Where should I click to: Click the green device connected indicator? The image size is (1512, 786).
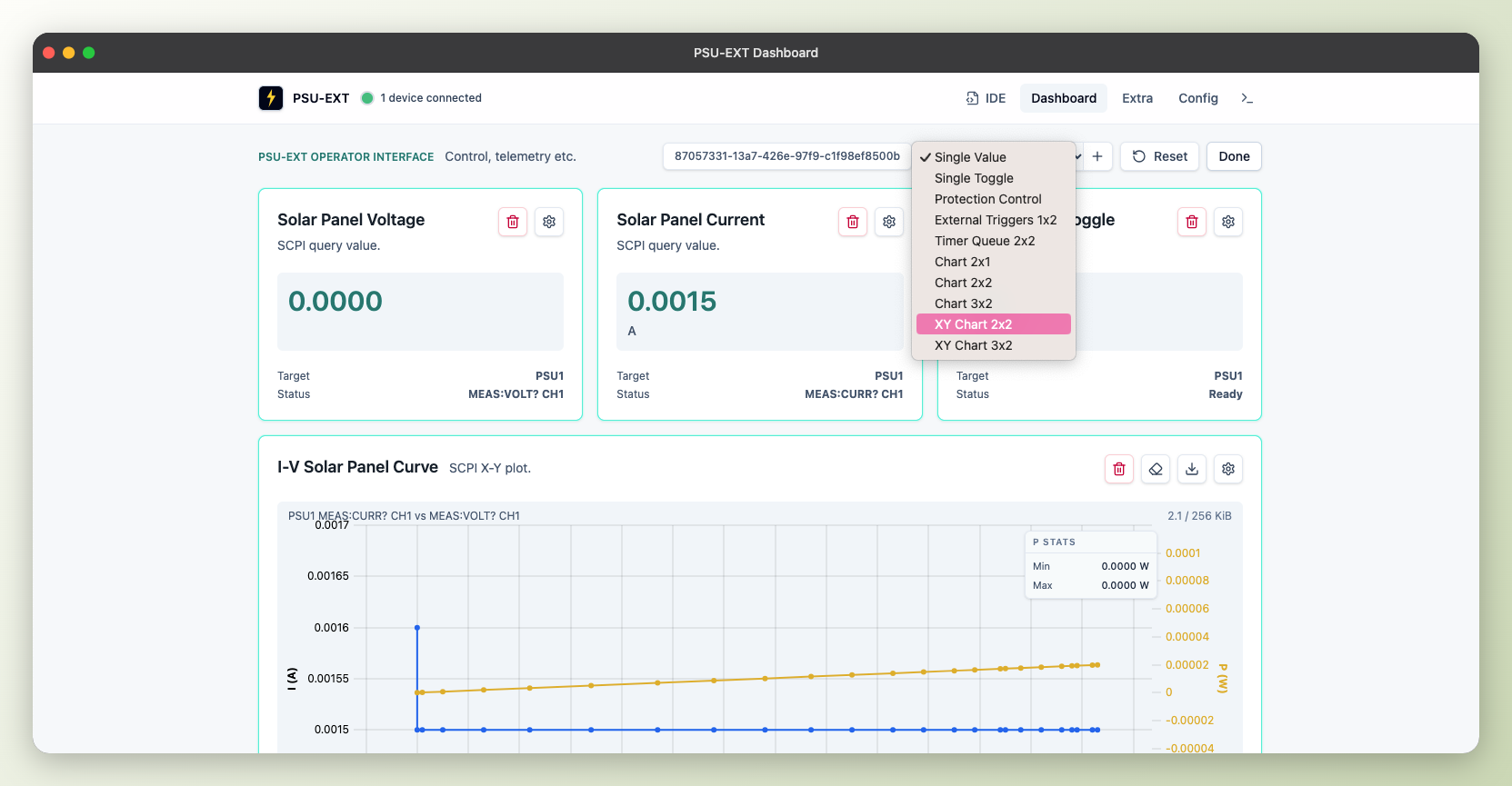(x=367, y=98)
